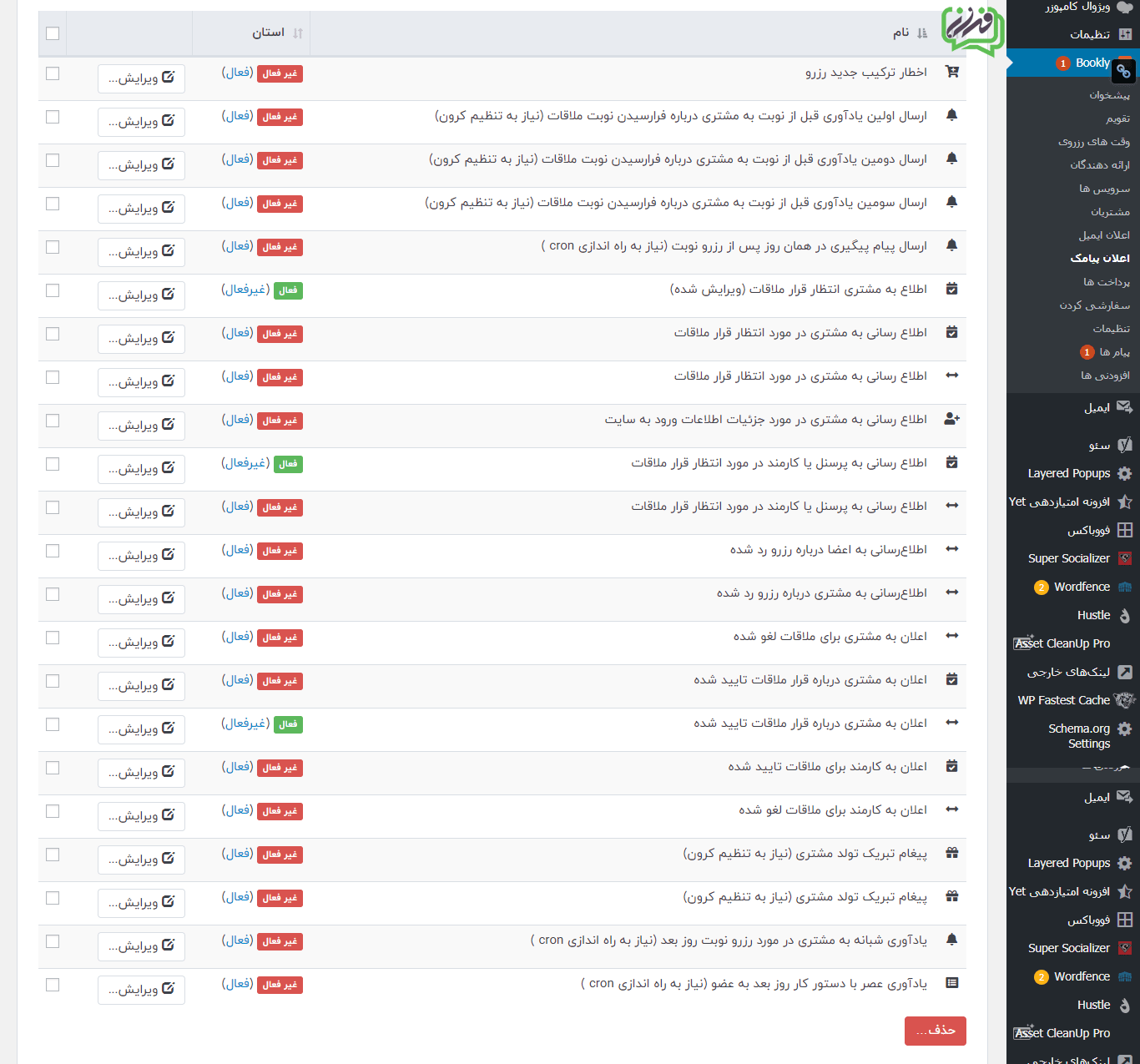Image resolution: width=1140 pixels, height=1064 pixels.
Task: Click the bell icon of ارسال اولین یادآوری row
Action: (x=951, y=115)
